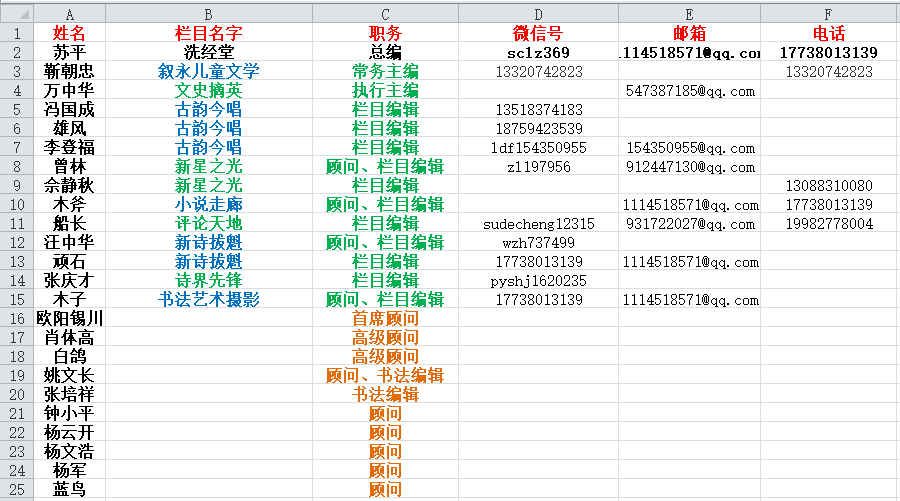Select the 微信号 header cell
This screenshot has height=501, width=900.
[538, 33]
